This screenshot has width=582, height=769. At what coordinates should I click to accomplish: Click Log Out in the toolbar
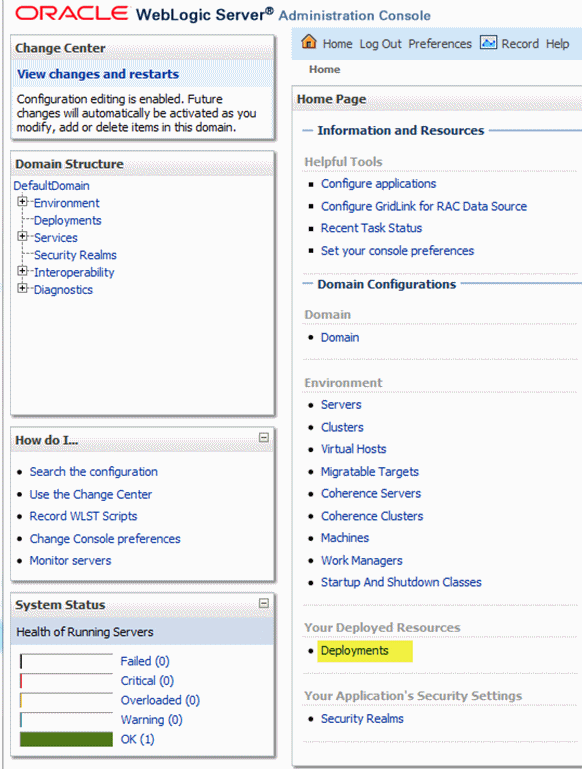point(380,44)
